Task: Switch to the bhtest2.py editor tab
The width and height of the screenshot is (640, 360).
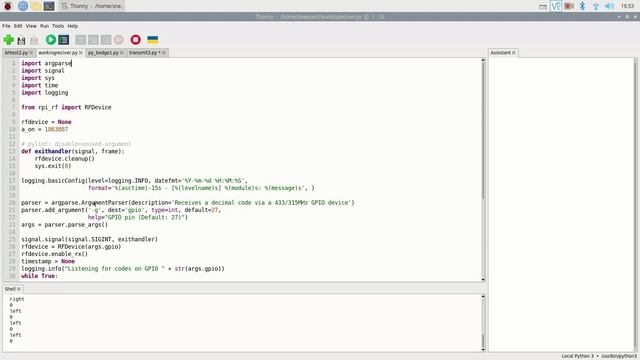Action: tap(16, 53)
